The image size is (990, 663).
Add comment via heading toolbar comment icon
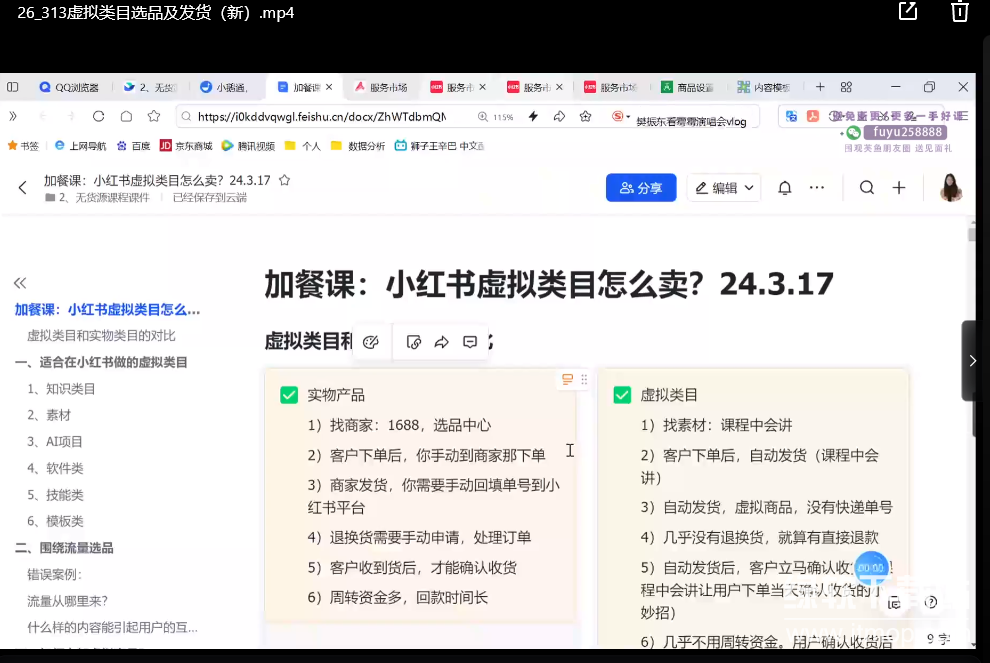(470, 342)
